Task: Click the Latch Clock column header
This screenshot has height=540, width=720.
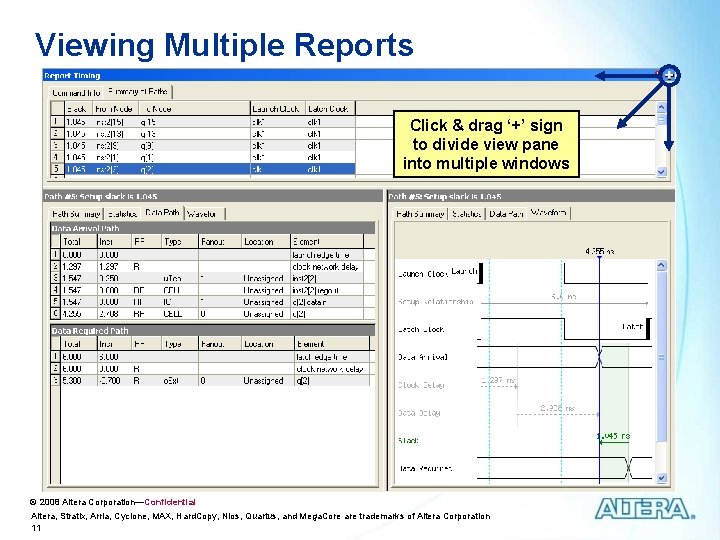Action: [330, 109]
